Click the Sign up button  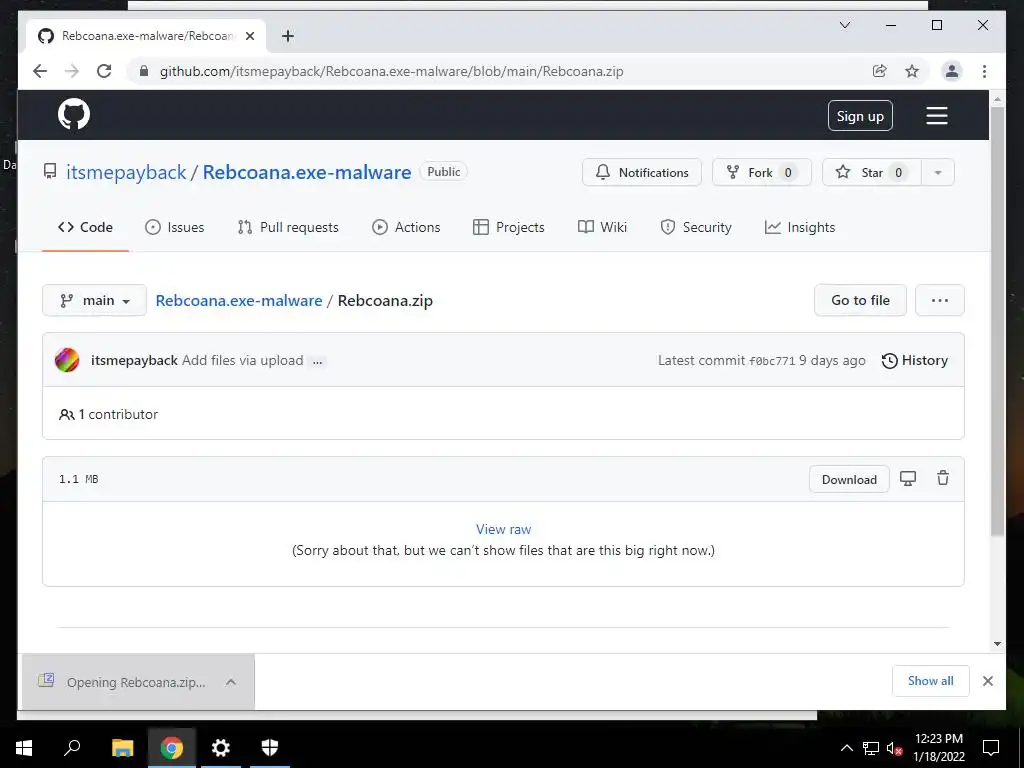click(x=860, y=116)
